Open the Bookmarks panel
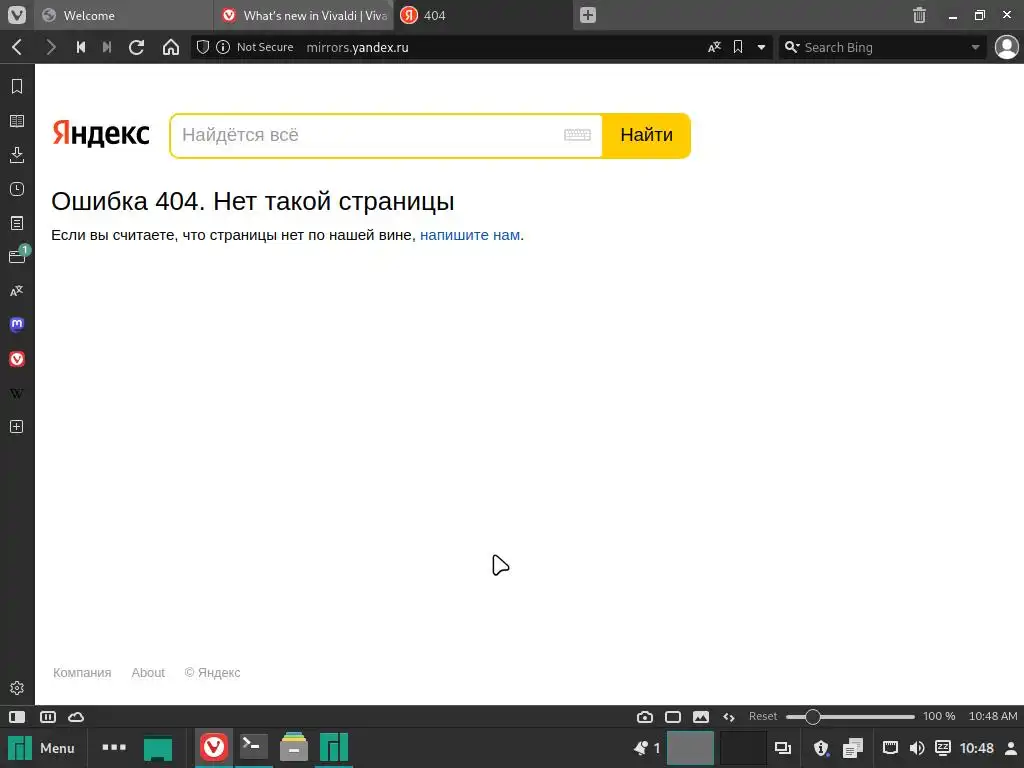This screenshot has width=1024, height=768. coord(17,86)
